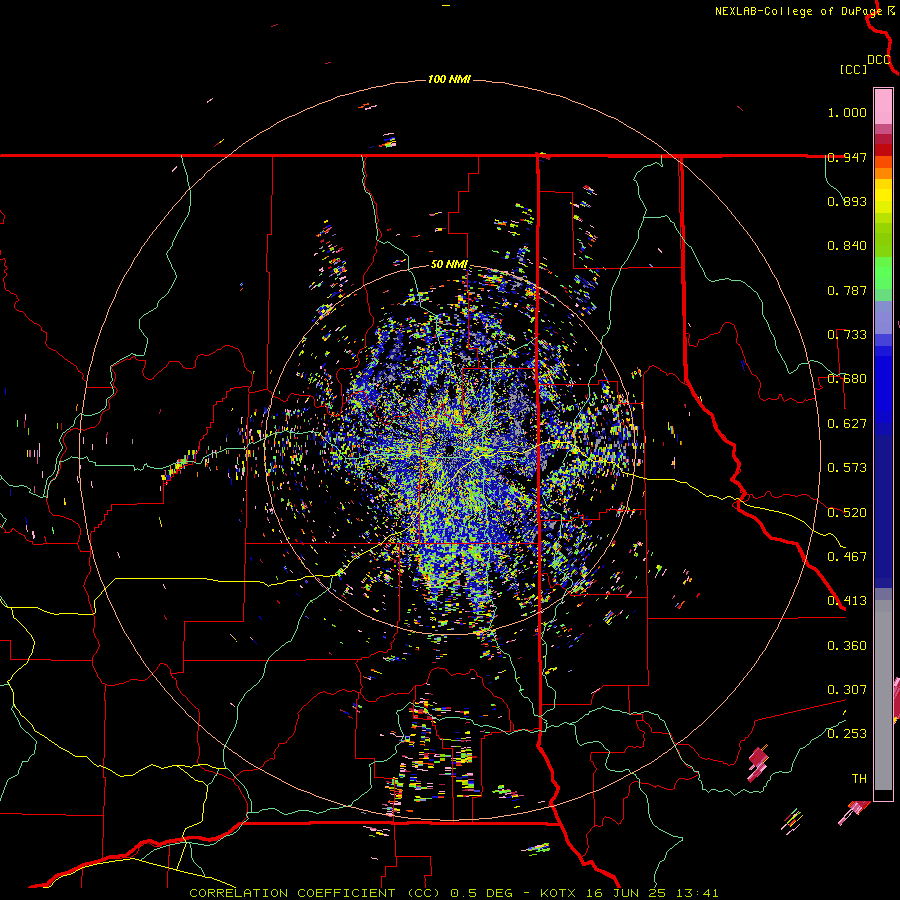Select the 0.947 scale value

(x=847, y=157)
